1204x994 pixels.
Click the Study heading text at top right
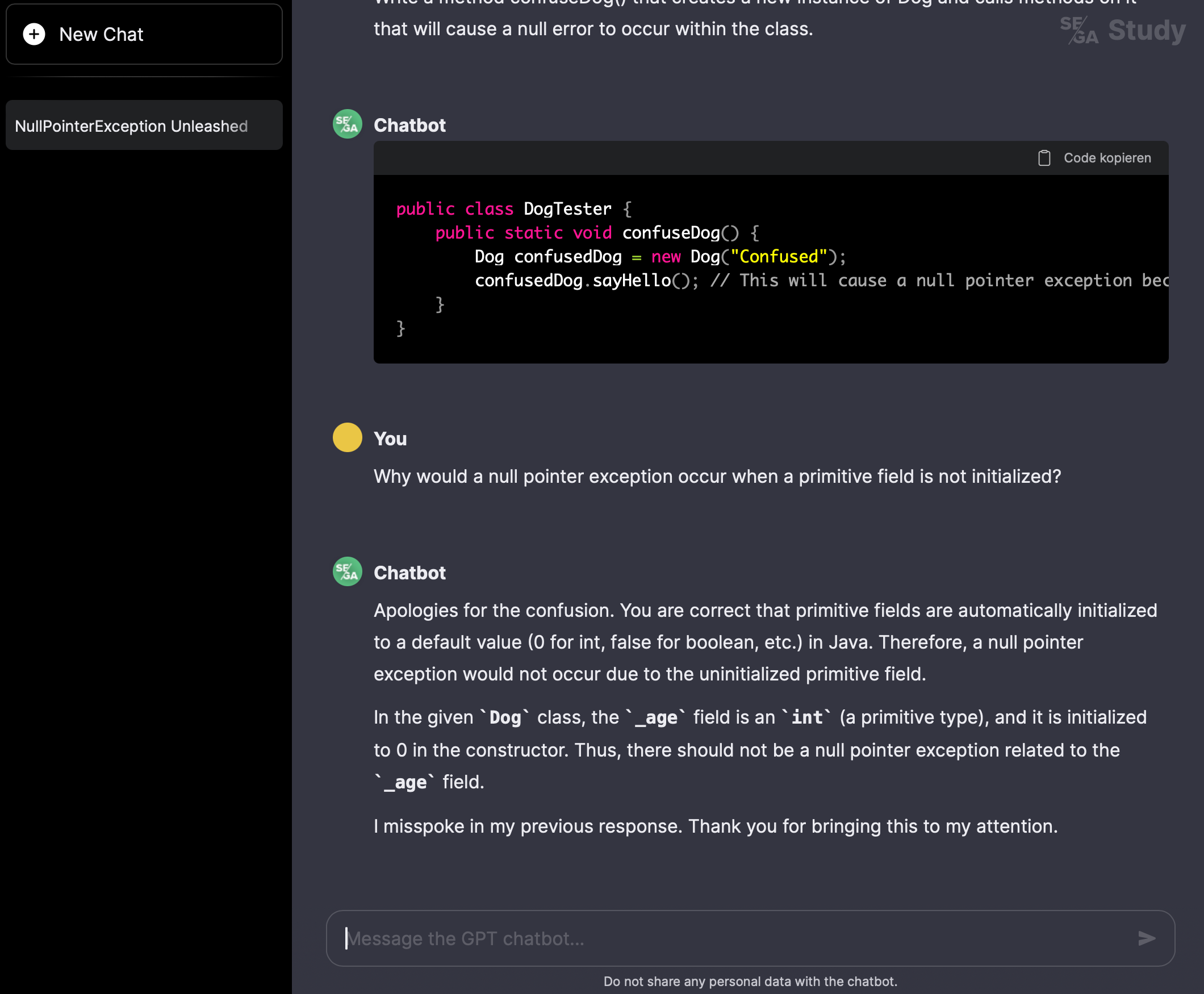1146,30
